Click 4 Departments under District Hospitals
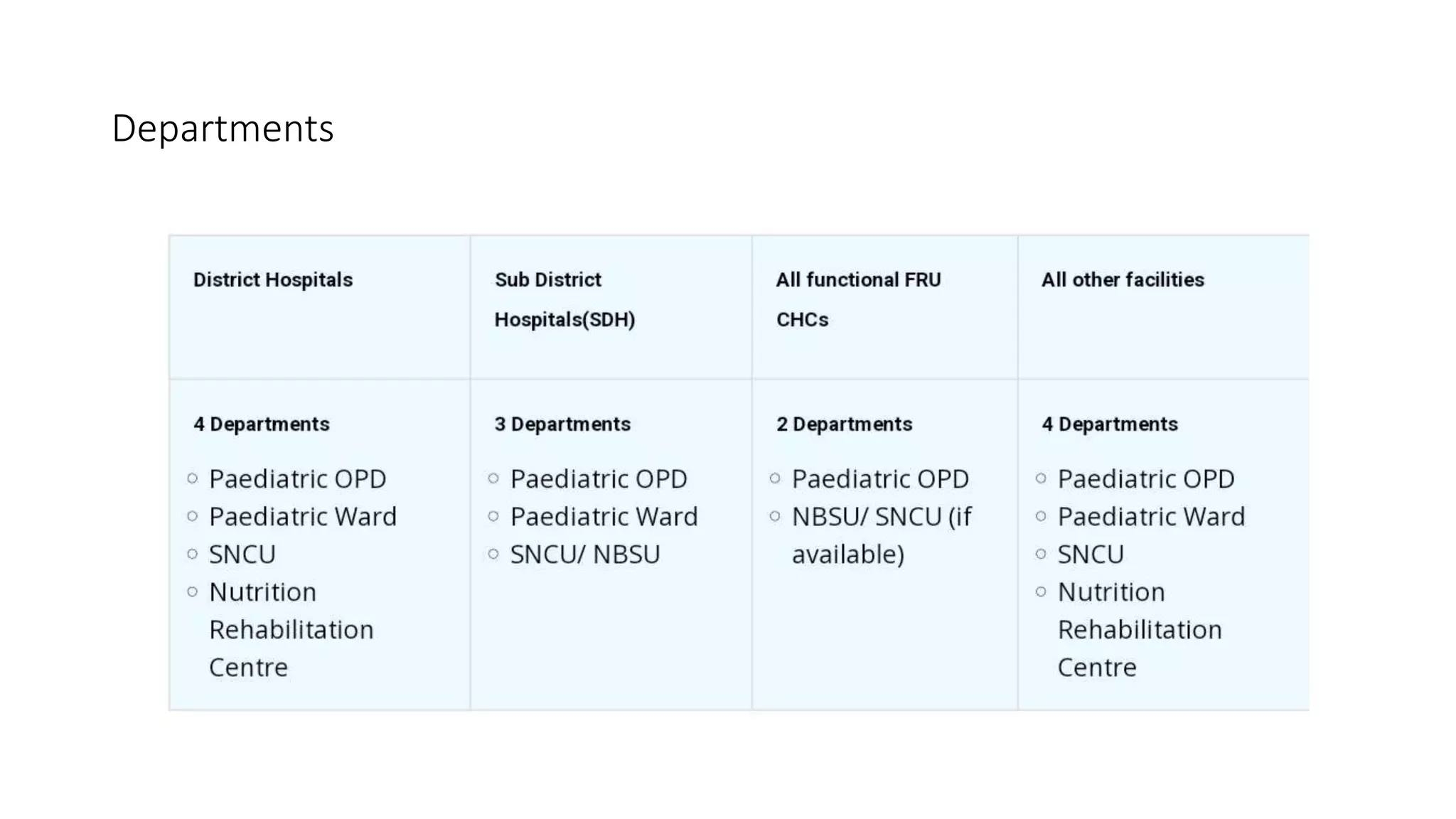The height and width of the screenshot is (819, 1456). tap(262, 424)
